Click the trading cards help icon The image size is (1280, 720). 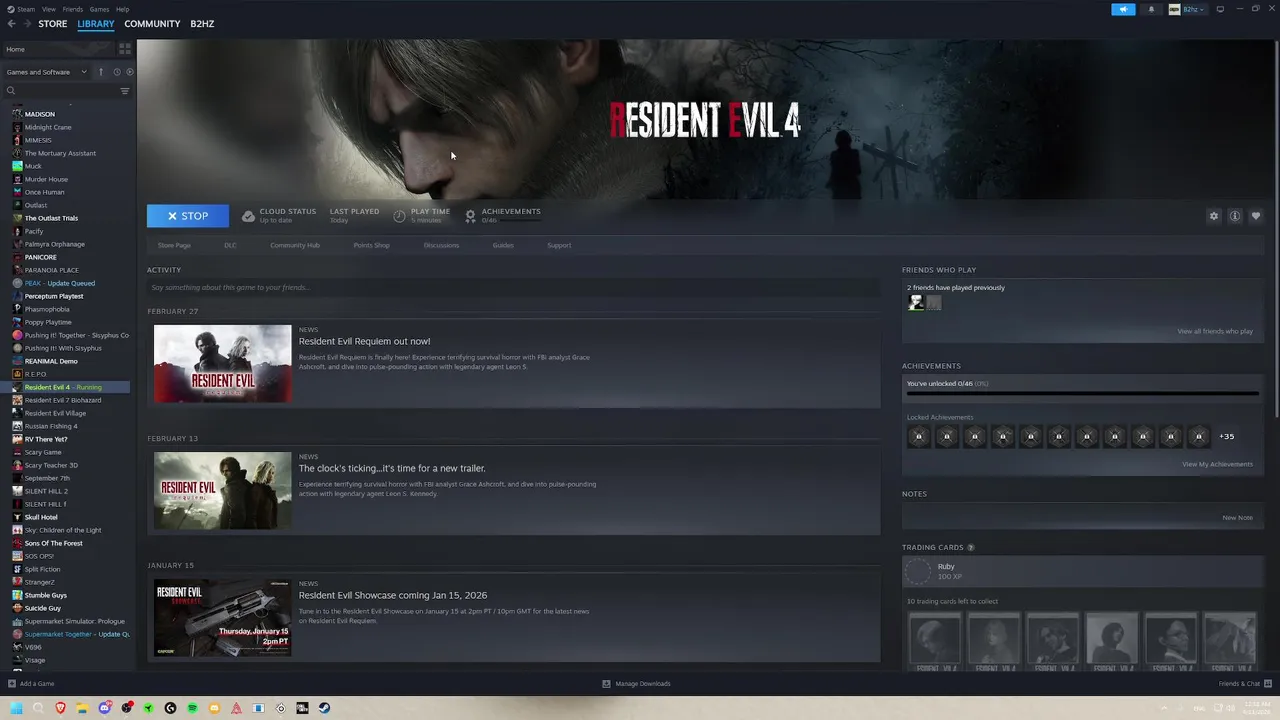point(970,548)
